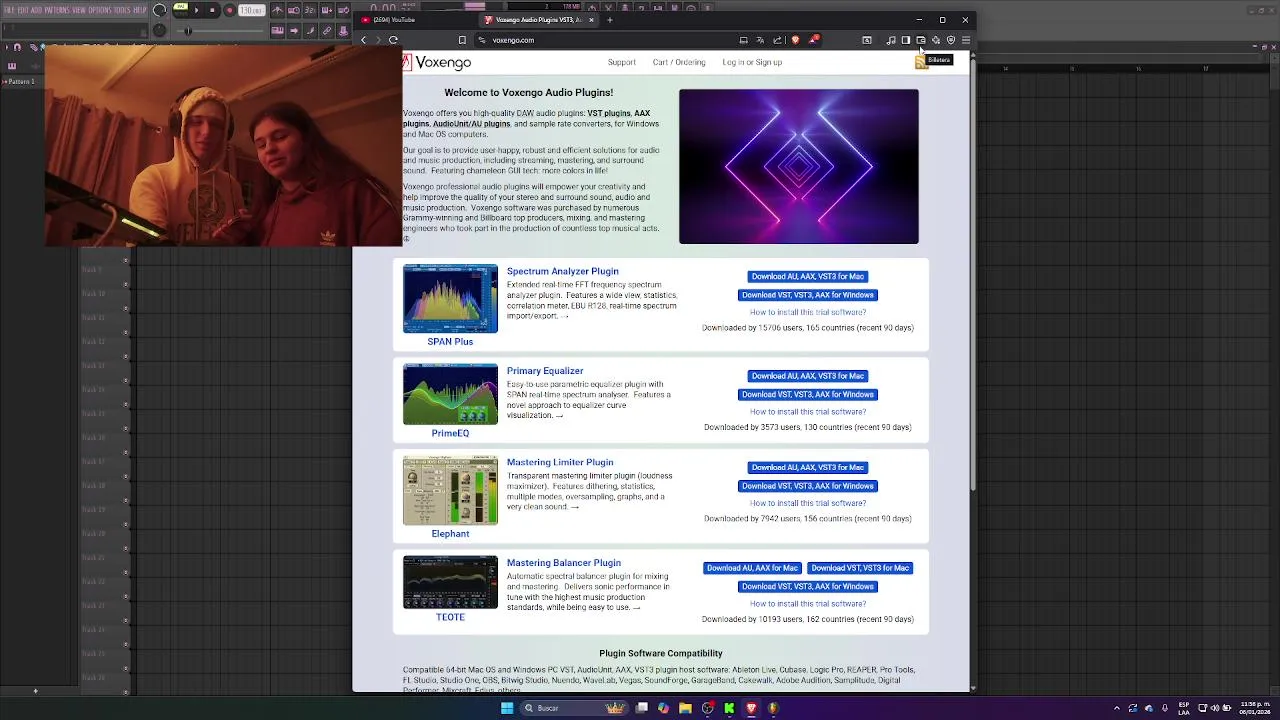Click the VPN shield icon in browser toolbar

point(951,40)
